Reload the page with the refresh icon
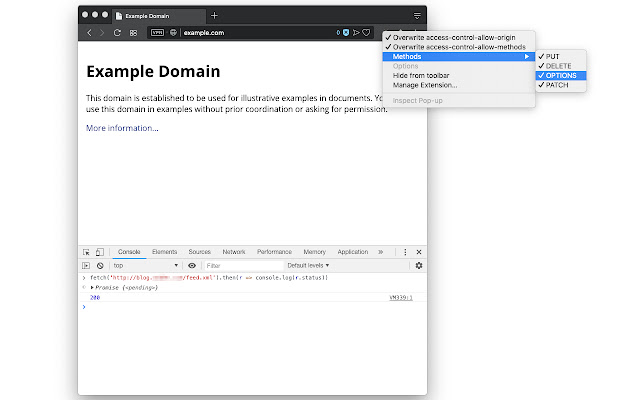The image size is (640, 400). click(x=117, y=33)
